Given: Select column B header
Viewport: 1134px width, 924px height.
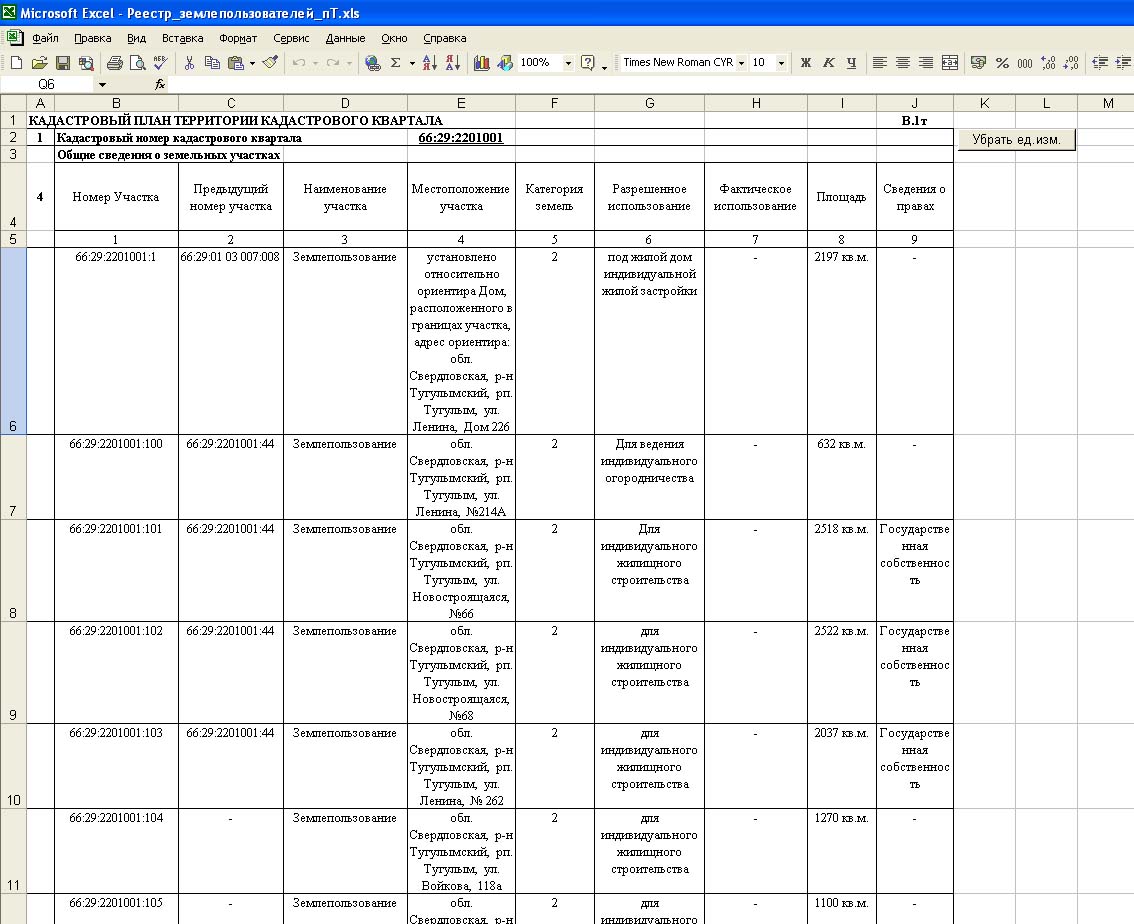Looking at the screenshot, I should tap(116, 103).
